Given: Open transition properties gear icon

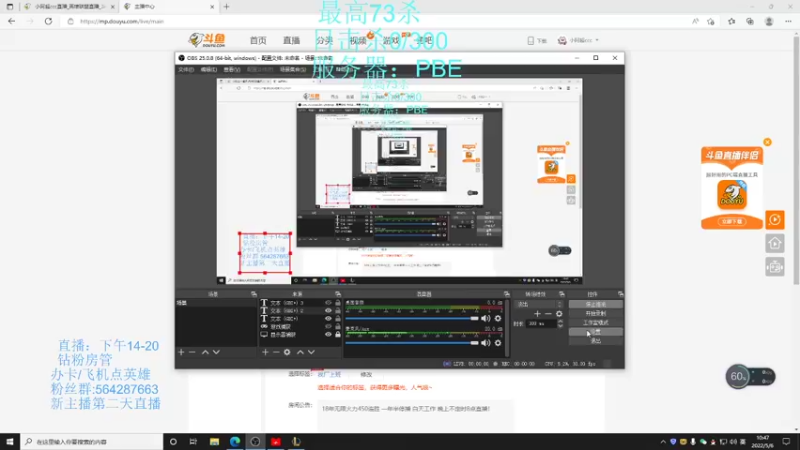Looking at the screenshot, I should [x=559, y=314].
